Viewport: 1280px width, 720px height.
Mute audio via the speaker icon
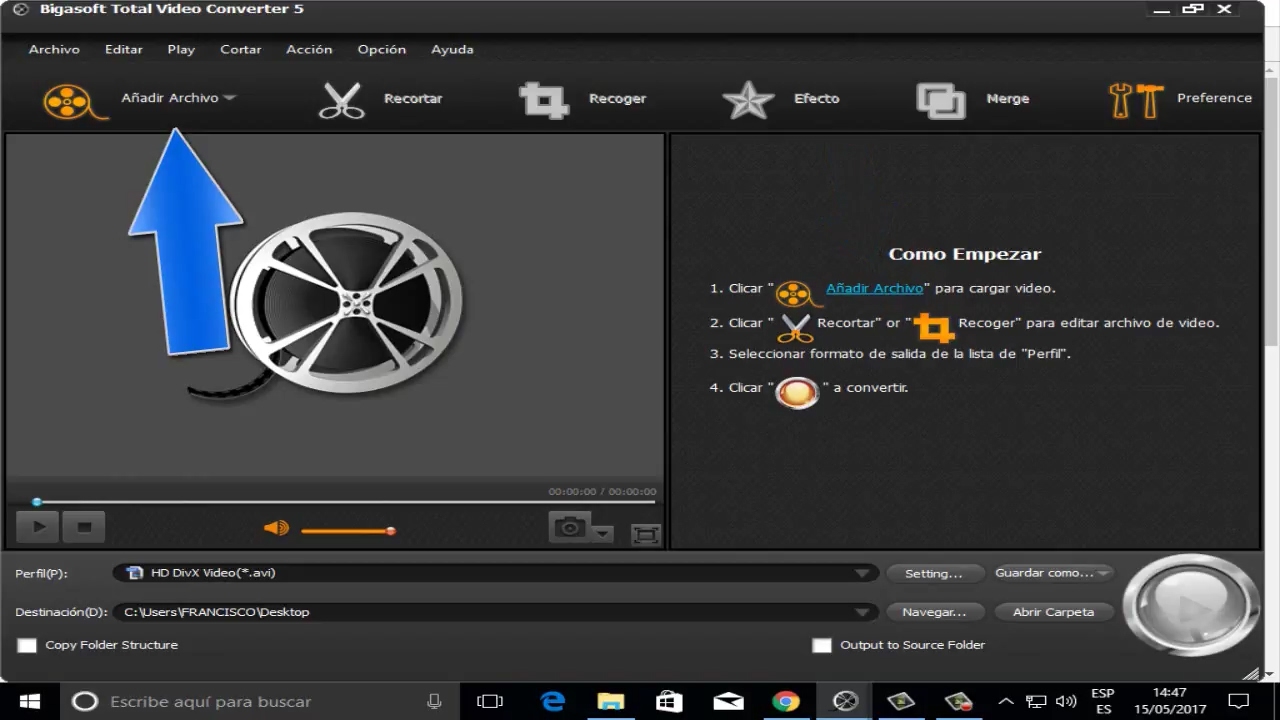[x=276, y=528]
